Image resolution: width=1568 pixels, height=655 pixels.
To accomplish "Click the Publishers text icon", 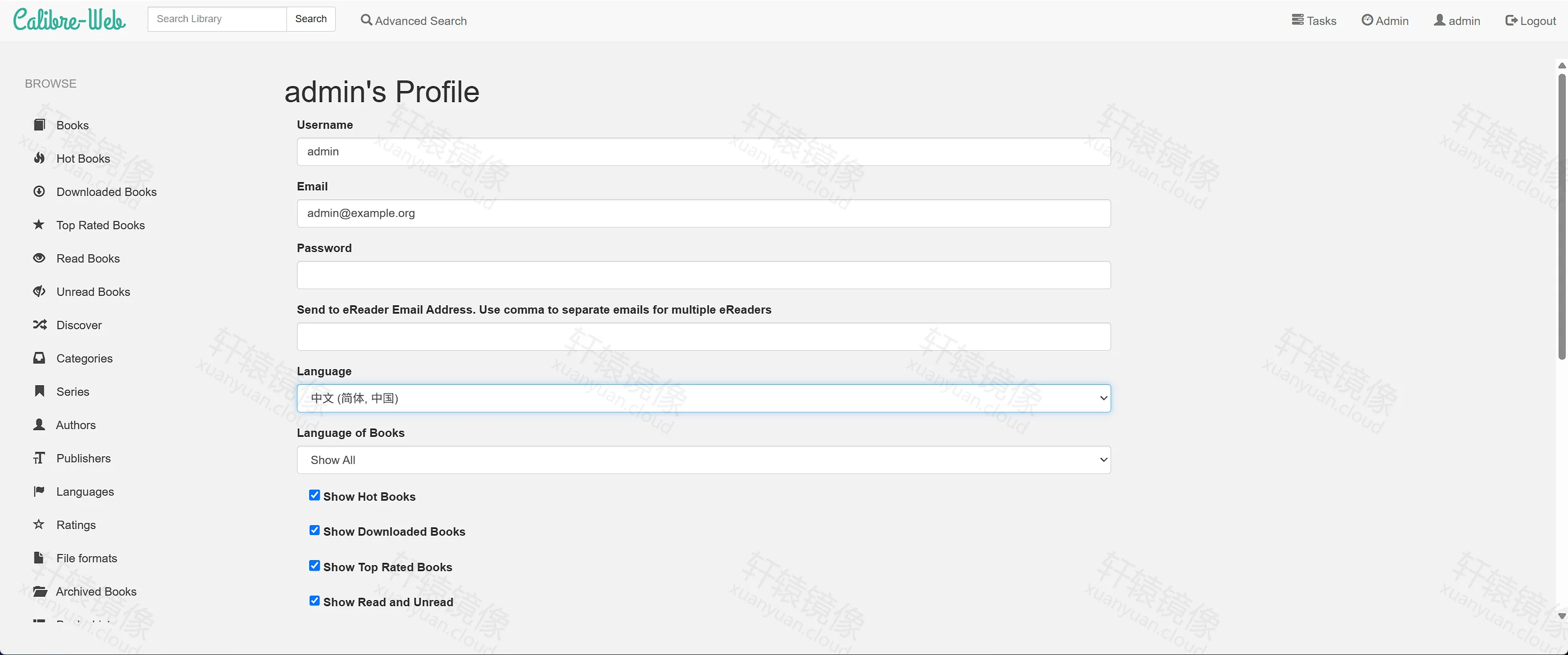I will click(x=39, y=458).
